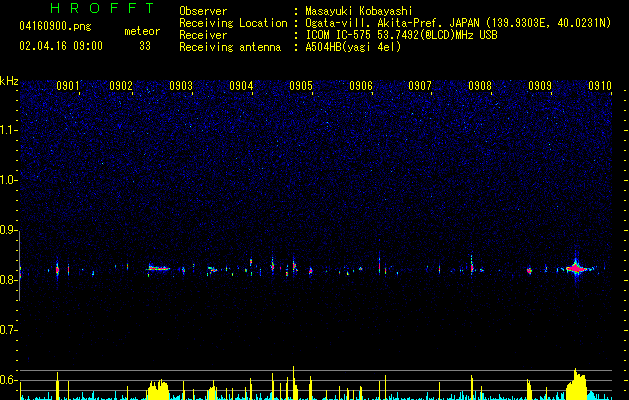Click the 0905 time marker
Viewport: 629px width, 400px height.
click(x=301, y=85)
